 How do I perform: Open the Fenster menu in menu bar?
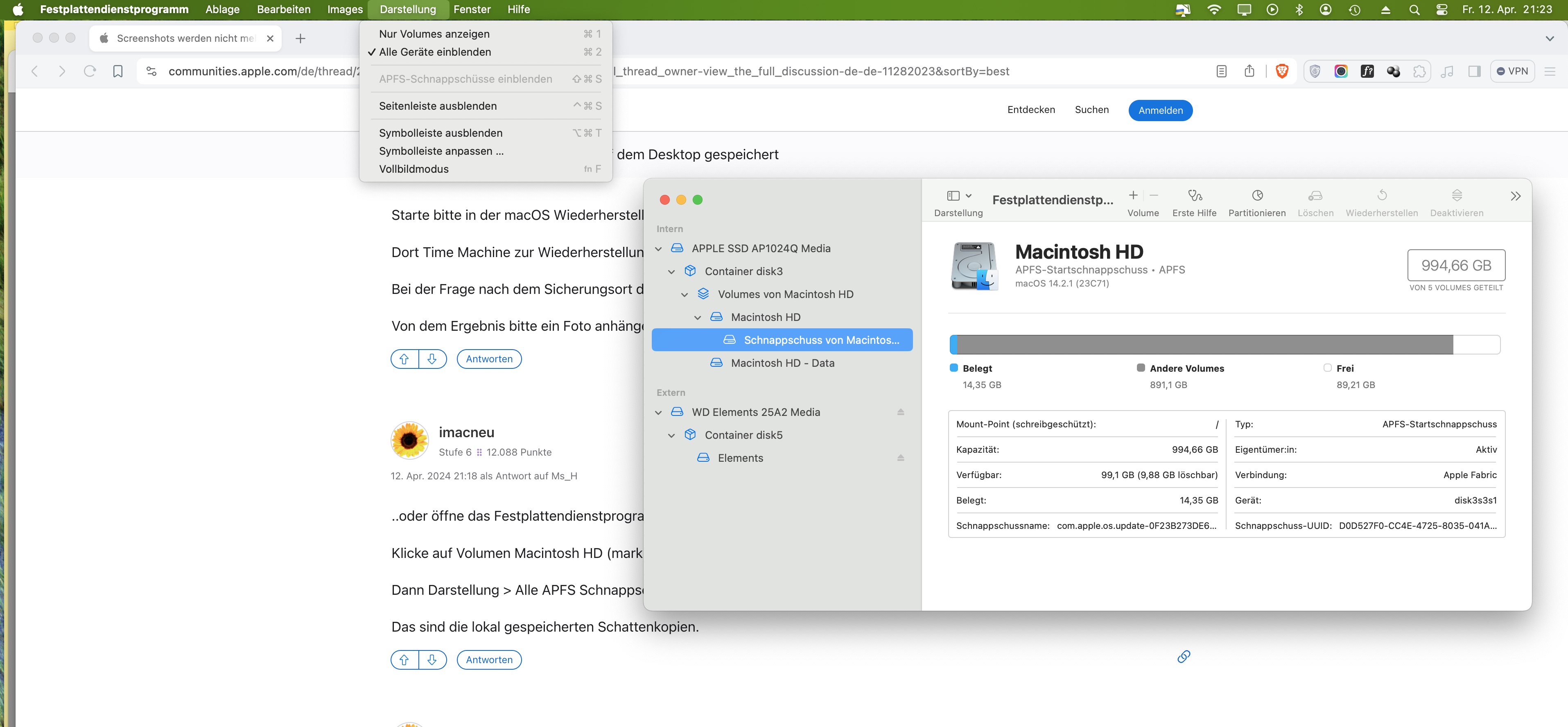[472, 10]
